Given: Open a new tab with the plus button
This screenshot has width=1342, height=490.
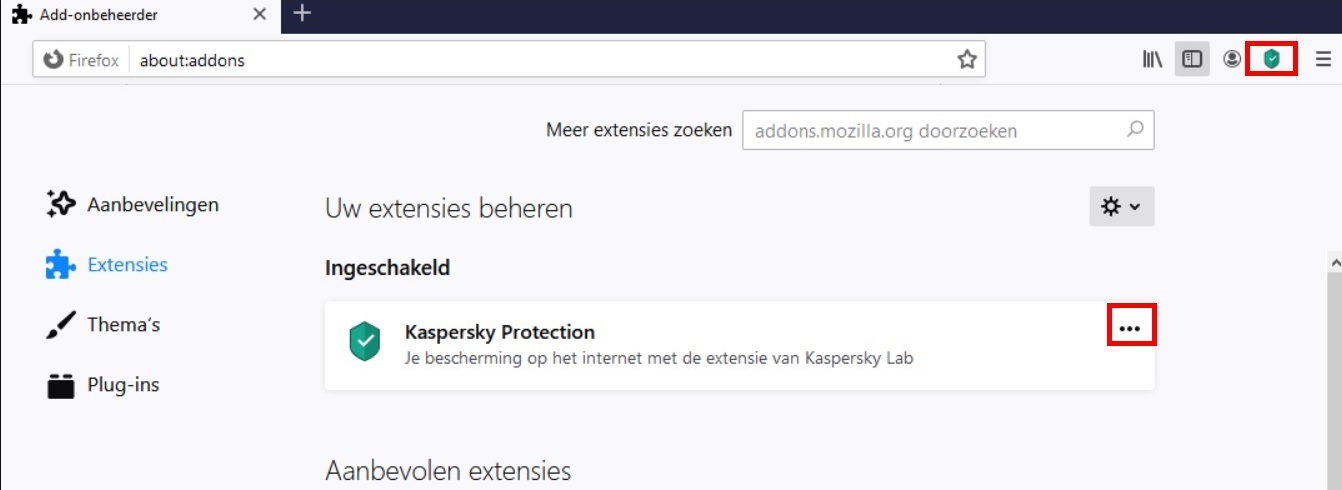Looking at the screenshot, I should [x=302, y=13].
